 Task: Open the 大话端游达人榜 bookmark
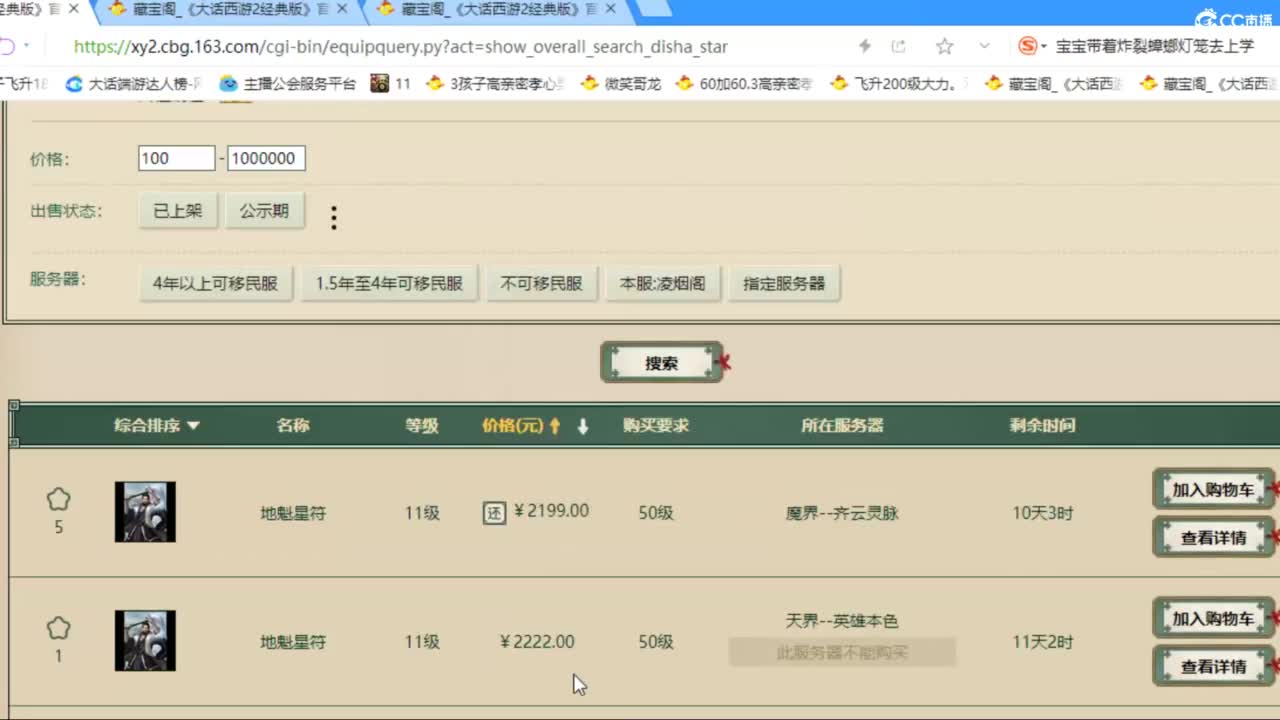(x=134, y=84)
